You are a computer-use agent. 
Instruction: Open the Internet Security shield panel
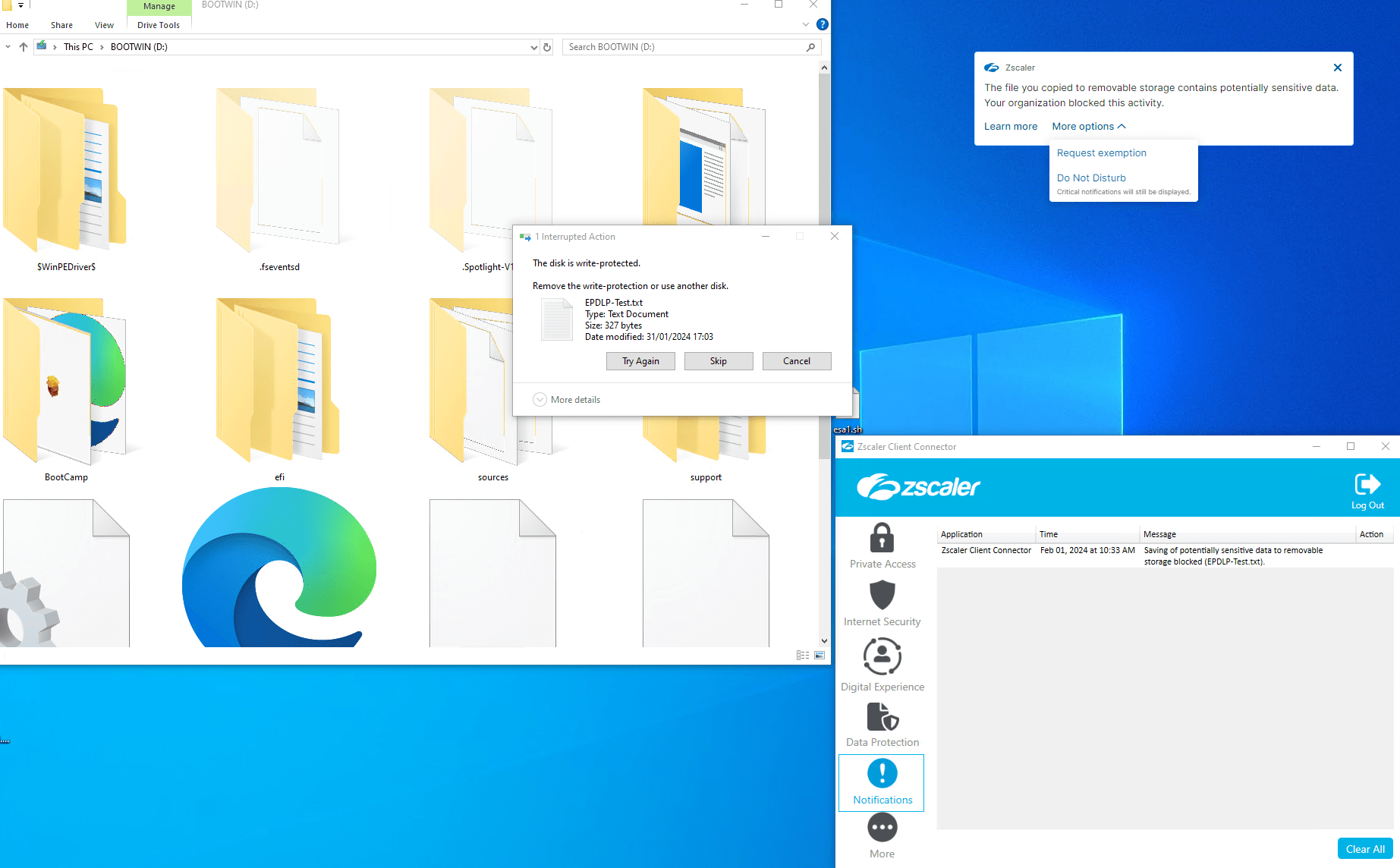pos(882,604)
